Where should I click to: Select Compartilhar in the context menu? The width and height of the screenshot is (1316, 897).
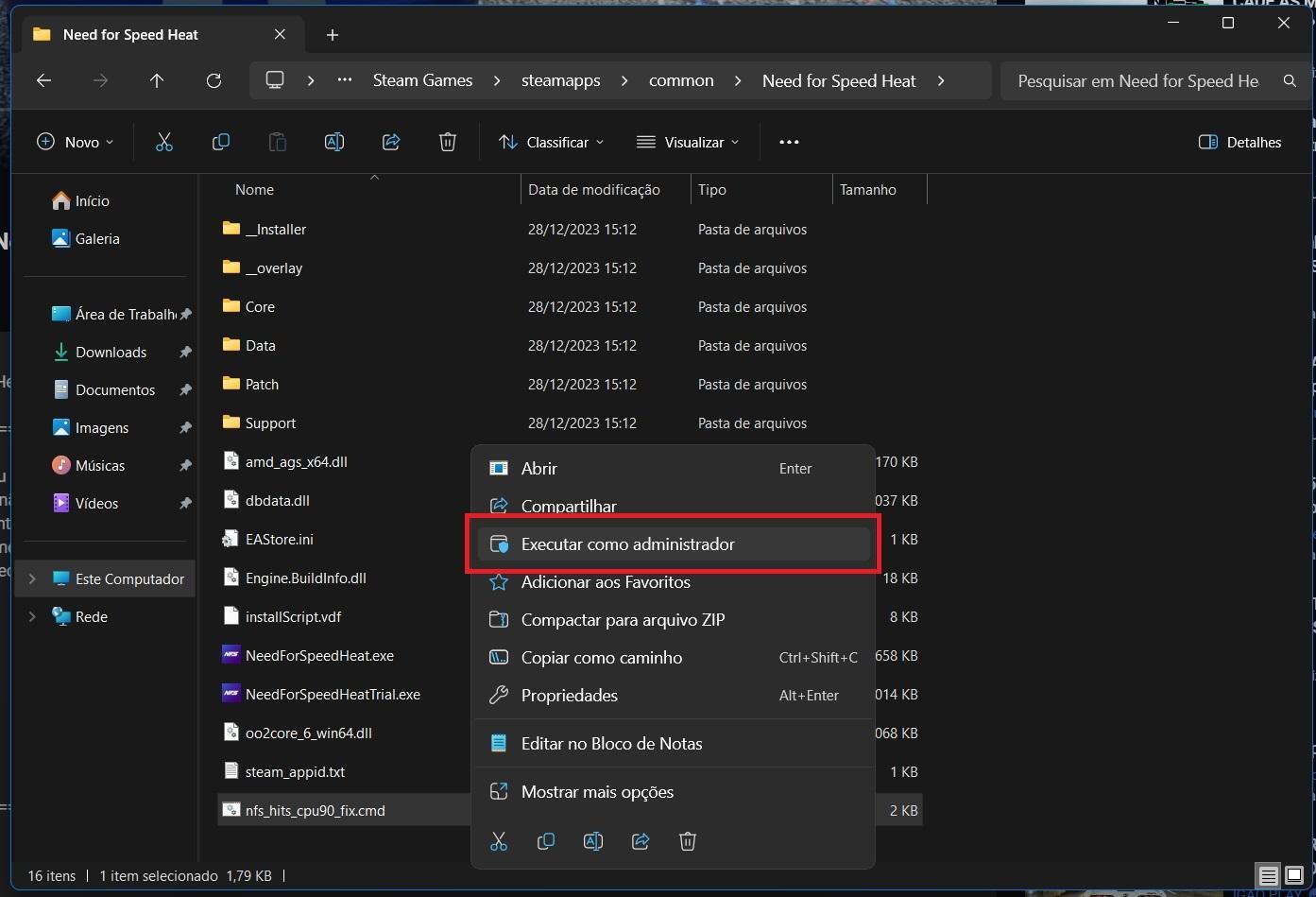click(674, 506)
